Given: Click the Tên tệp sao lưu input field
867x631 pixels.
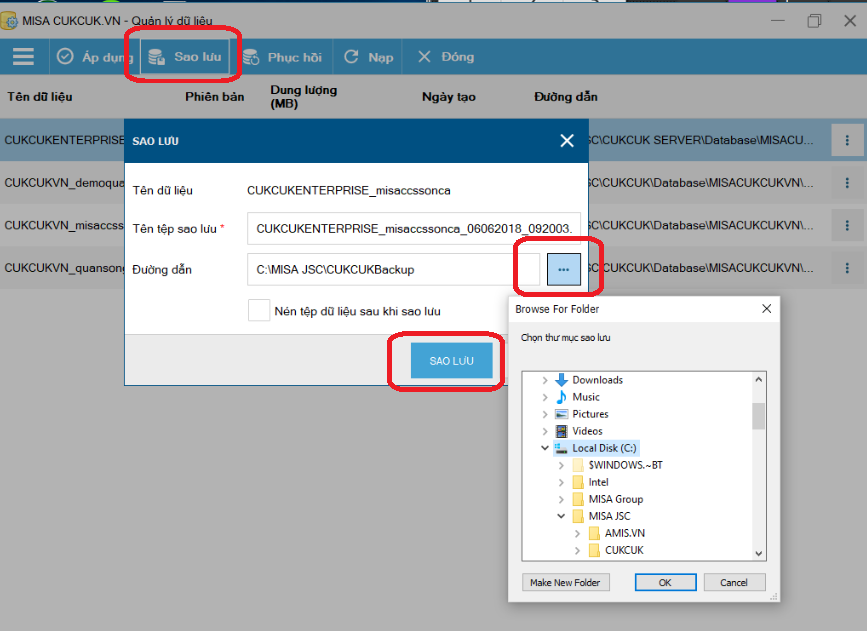Looking at the screenshot, I should (x=414, y=228).
